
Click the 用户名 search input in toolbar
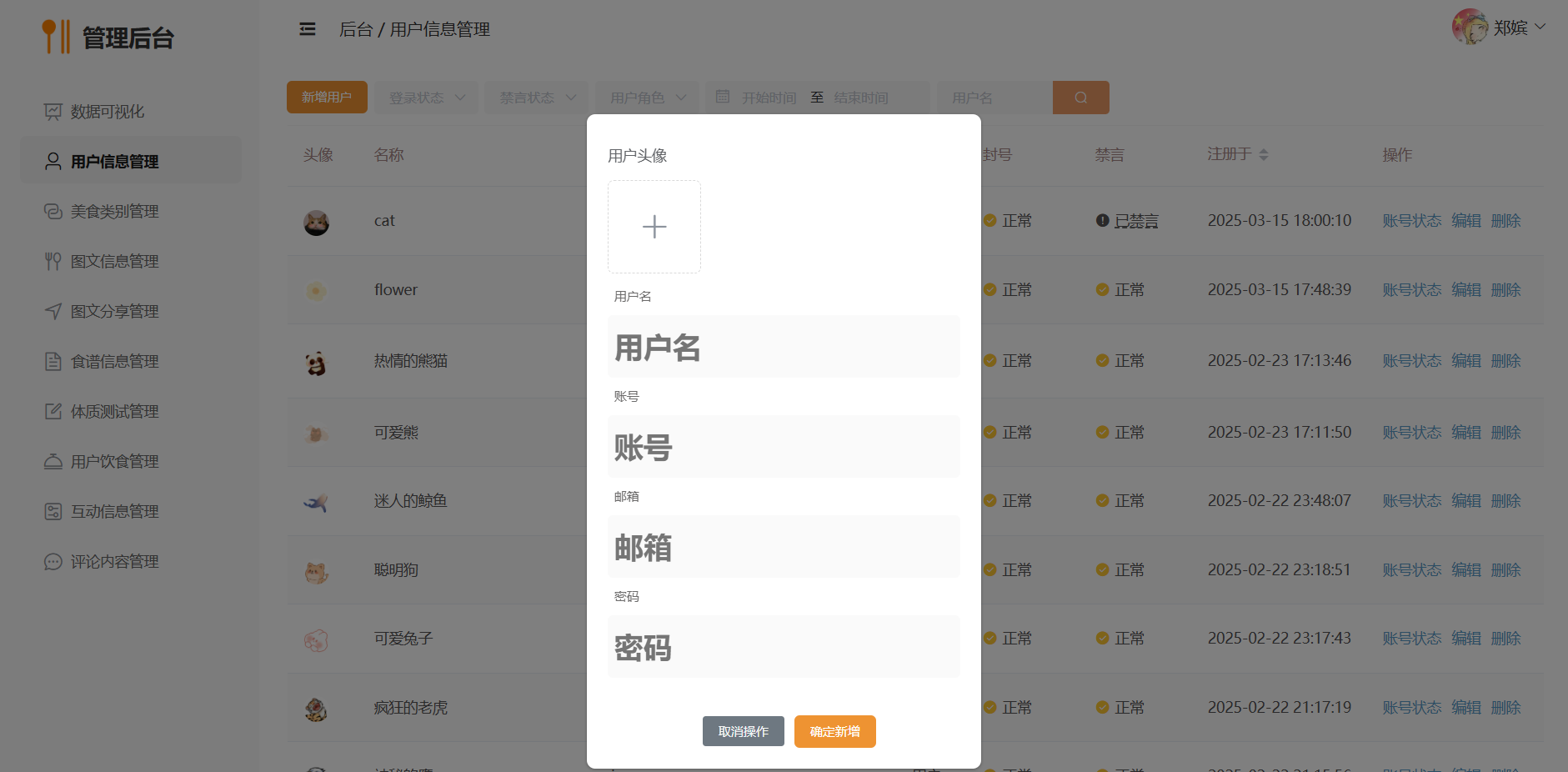pos(994,98)
